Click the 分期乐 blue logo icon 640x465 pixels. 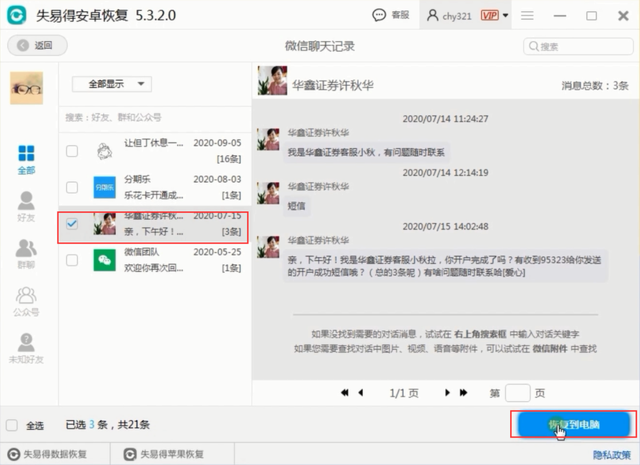click(x=104, y=187)
